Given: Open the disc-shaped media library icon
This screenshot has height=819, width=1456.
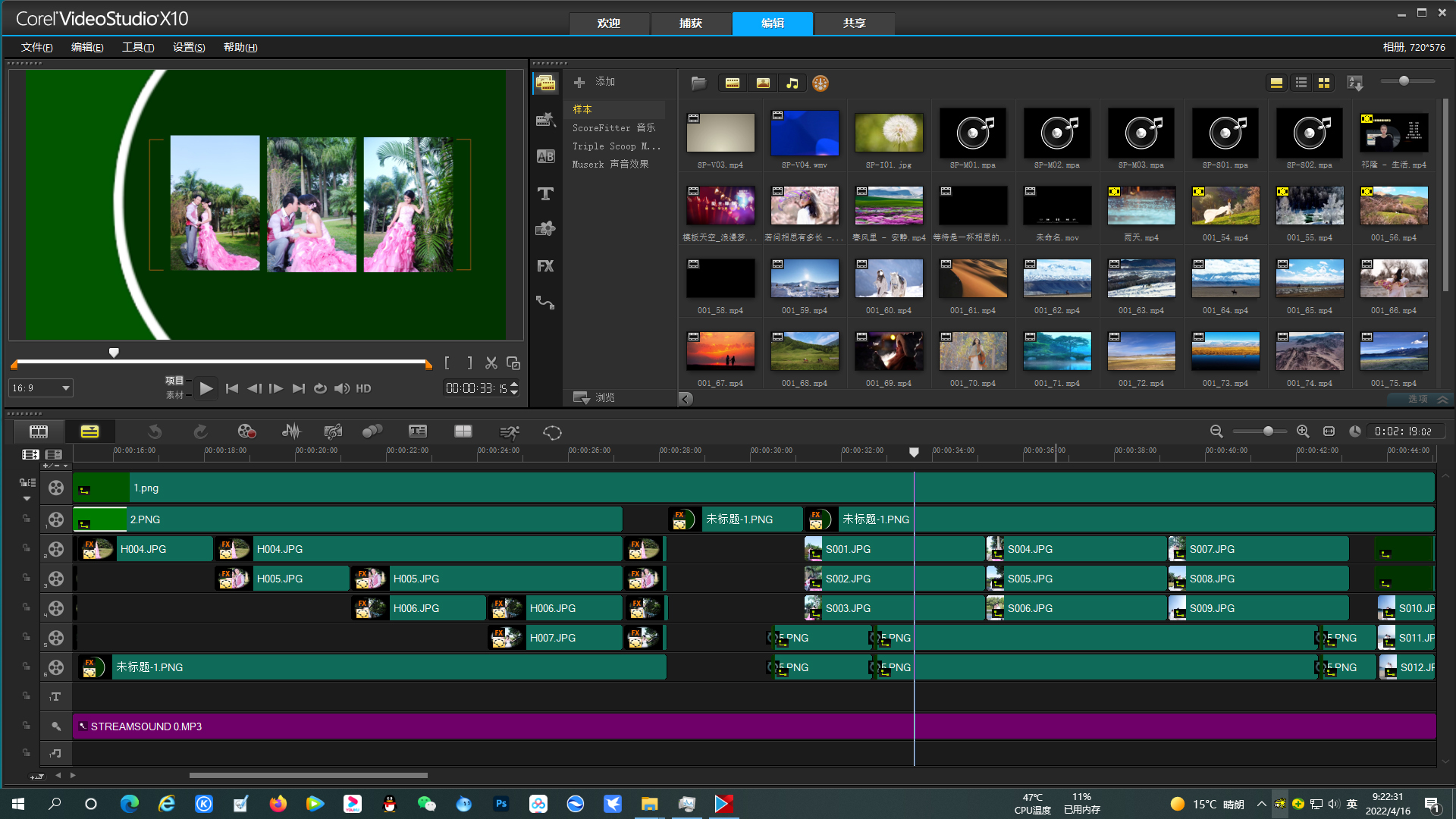Looking at the screenshot, I should coord(821,83).
